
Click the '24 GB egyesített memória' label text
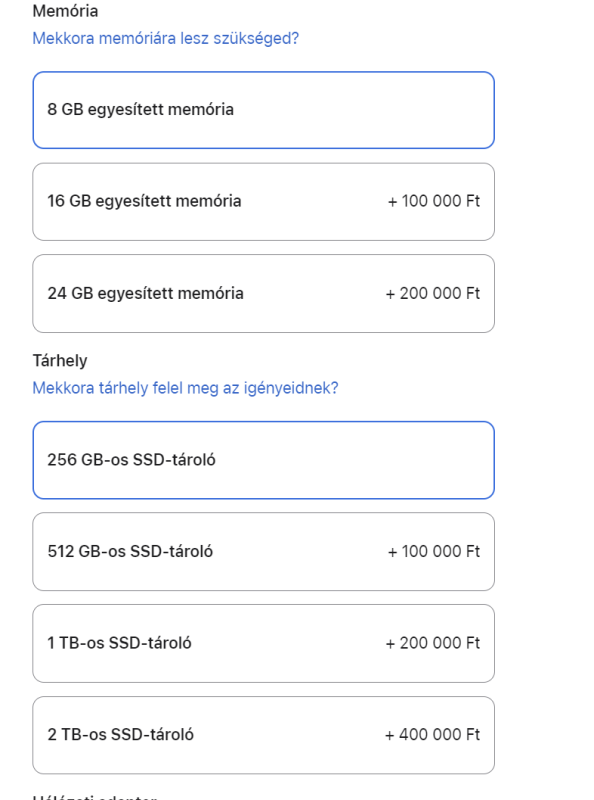[x=145, y=293]
